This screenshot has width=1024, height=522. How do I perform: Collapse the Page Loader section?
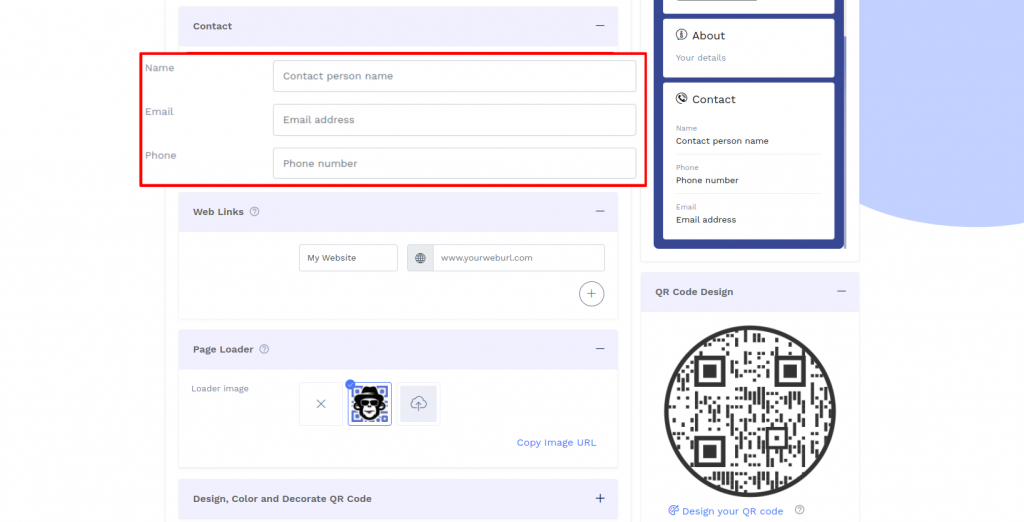599,349
